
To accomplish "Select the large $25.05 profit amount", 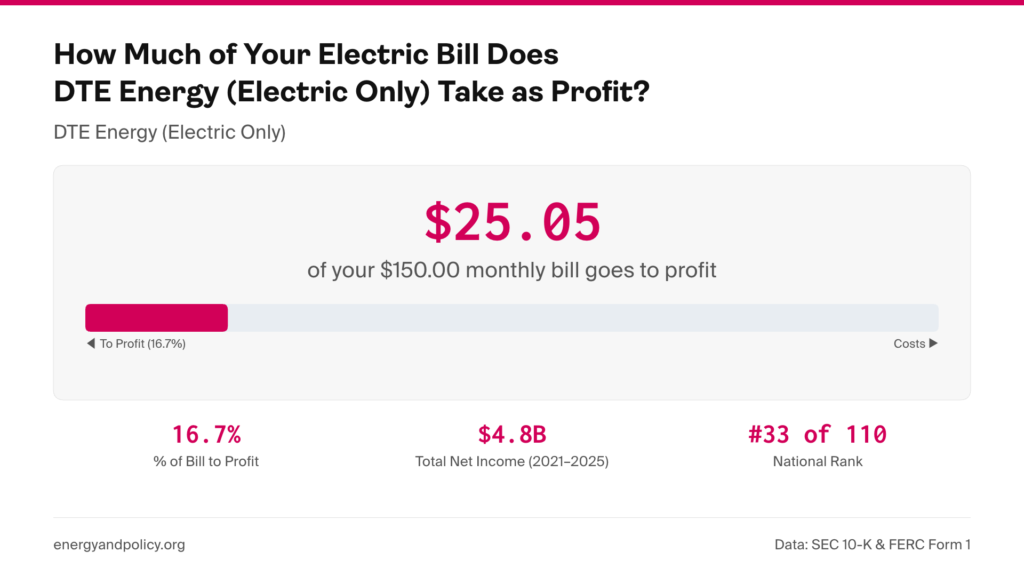I will [512, 222].
